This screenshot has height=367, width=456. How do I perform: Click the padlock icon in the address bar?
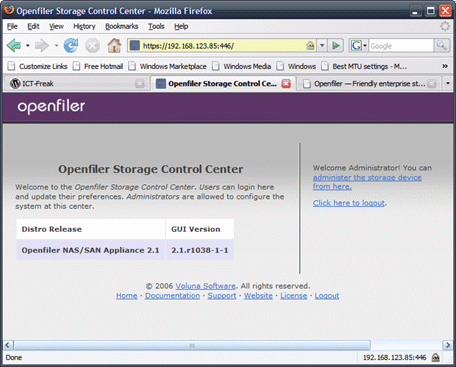(x=310, y=45)
